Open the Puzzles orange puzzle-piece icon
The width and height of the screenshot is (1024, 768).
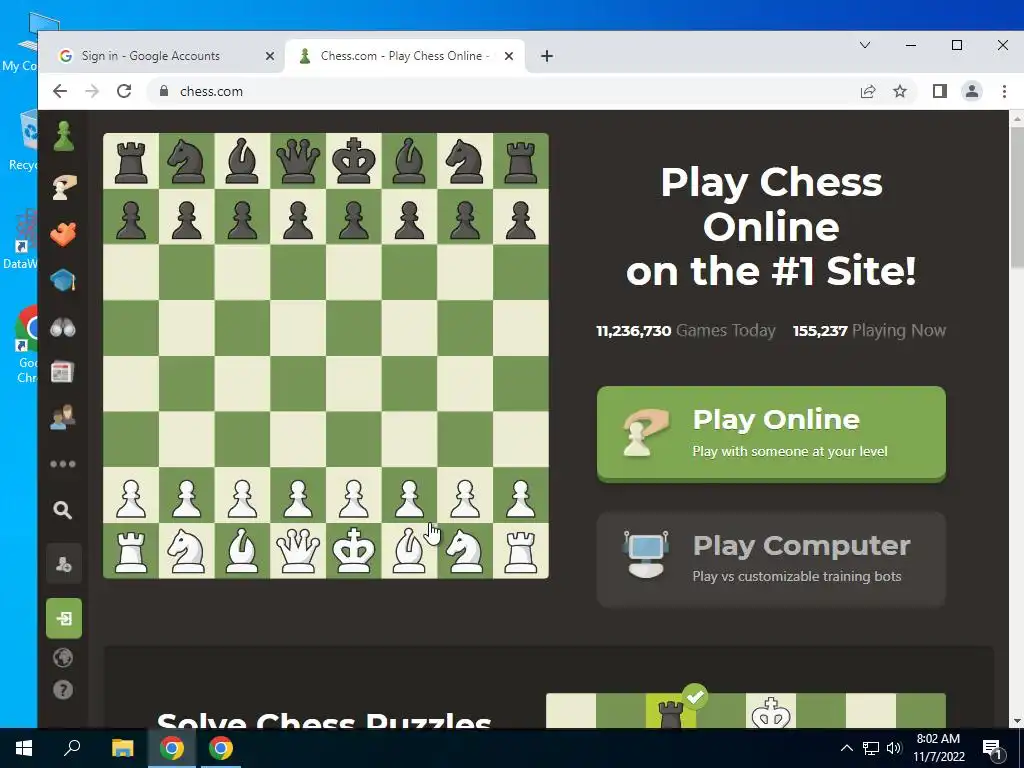coord(63,234)
